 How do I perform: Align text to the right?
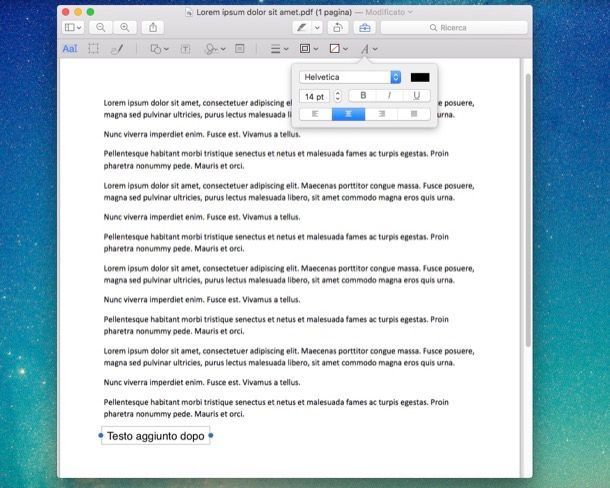point(382,115)
